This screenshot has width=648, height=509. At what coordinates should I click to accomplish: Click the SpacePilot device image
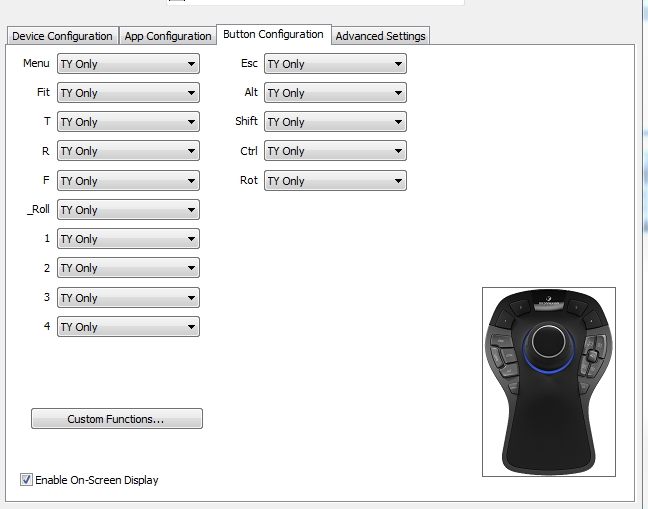[549, 382]
